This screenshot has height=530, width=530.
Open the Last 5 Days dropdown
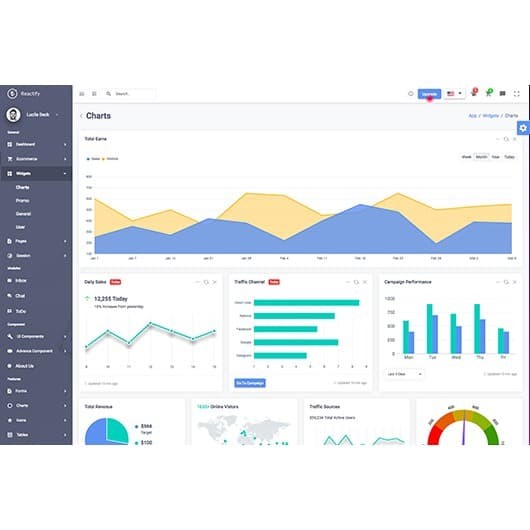click(x=404, y=374)
